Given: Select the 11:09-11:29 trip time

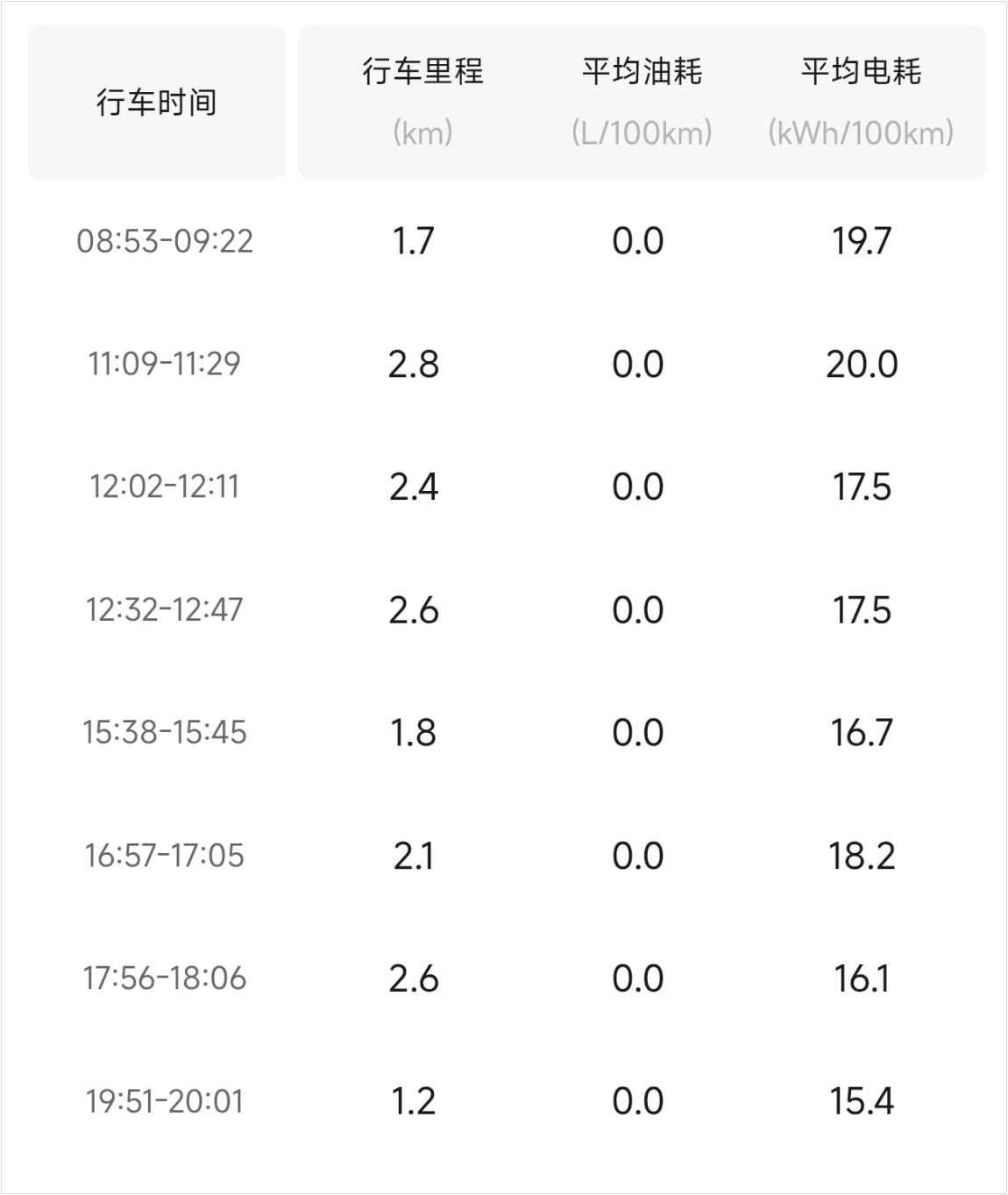Looking at the screenshot, I should click(x=165, y=364).
